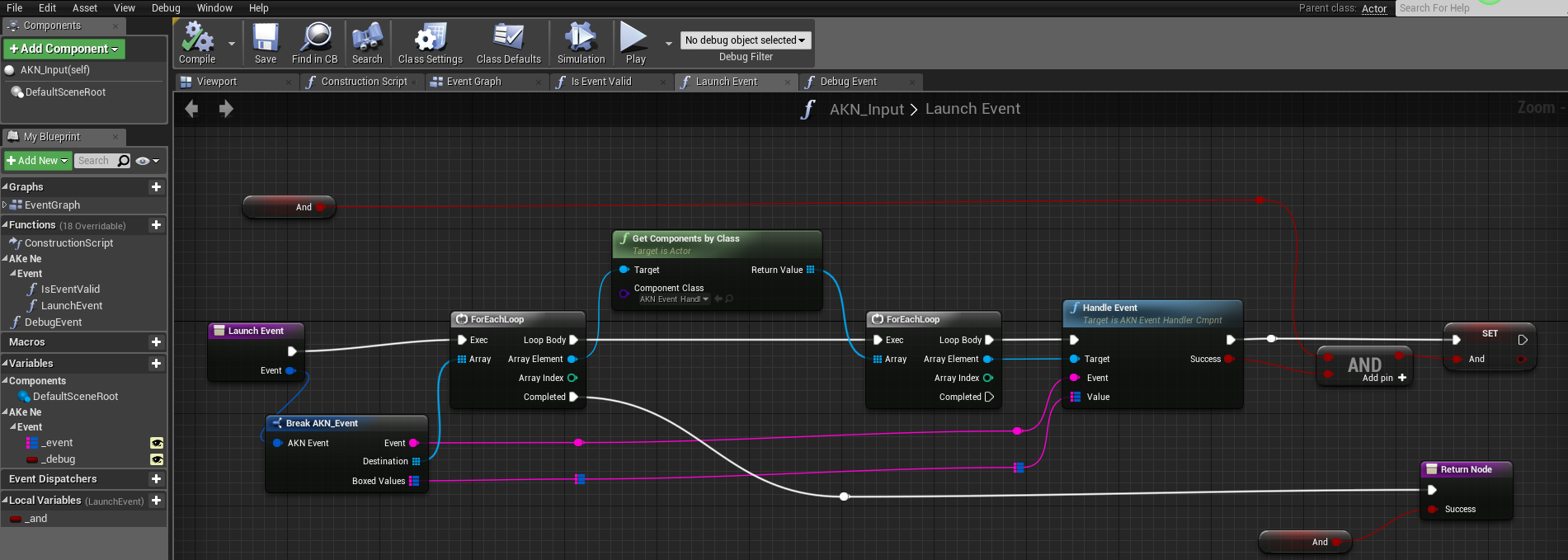
Task: Close the Launch Event tab
Action: [788, 82]
